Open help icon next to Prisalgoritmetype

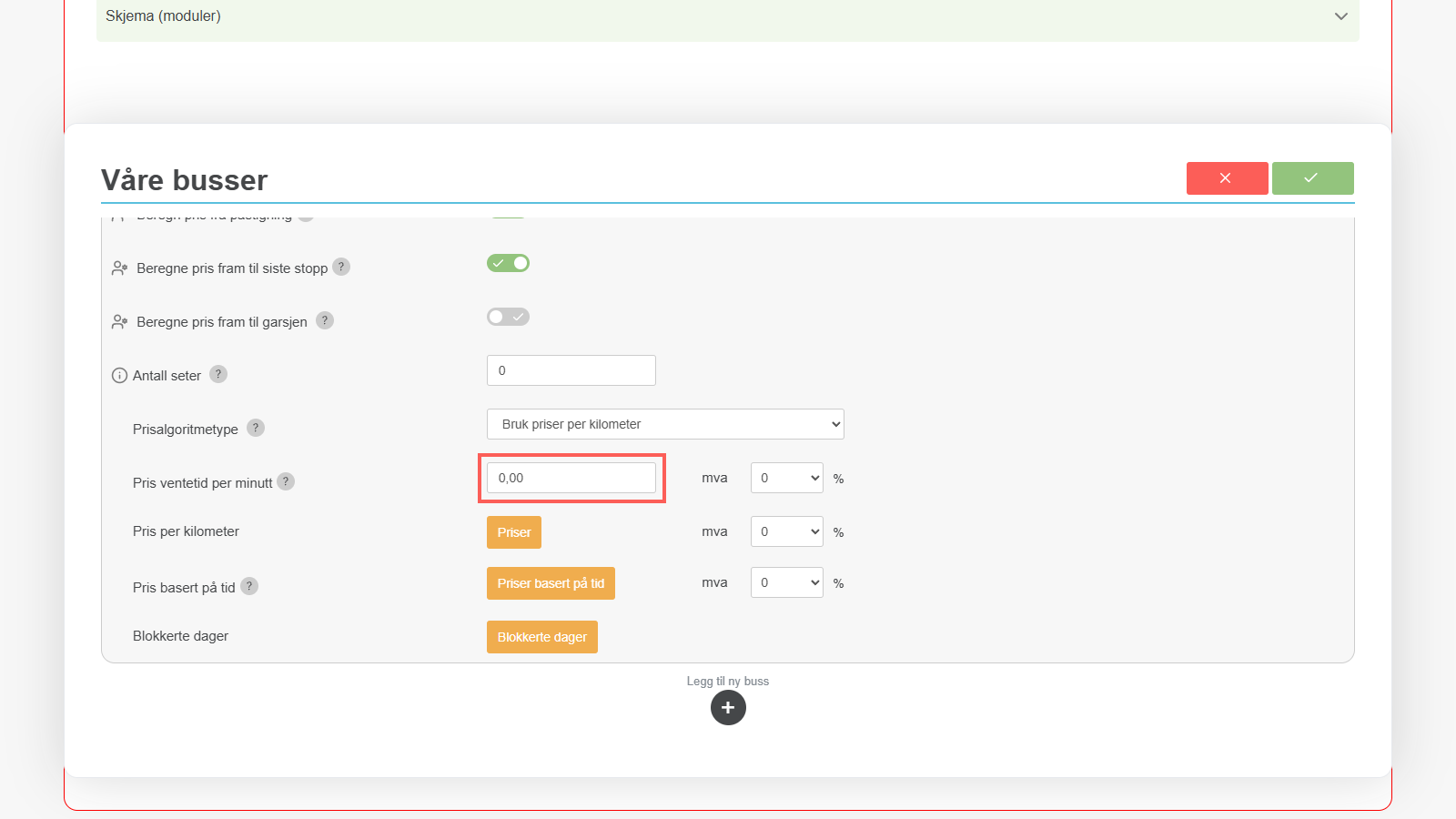(256, 428)
